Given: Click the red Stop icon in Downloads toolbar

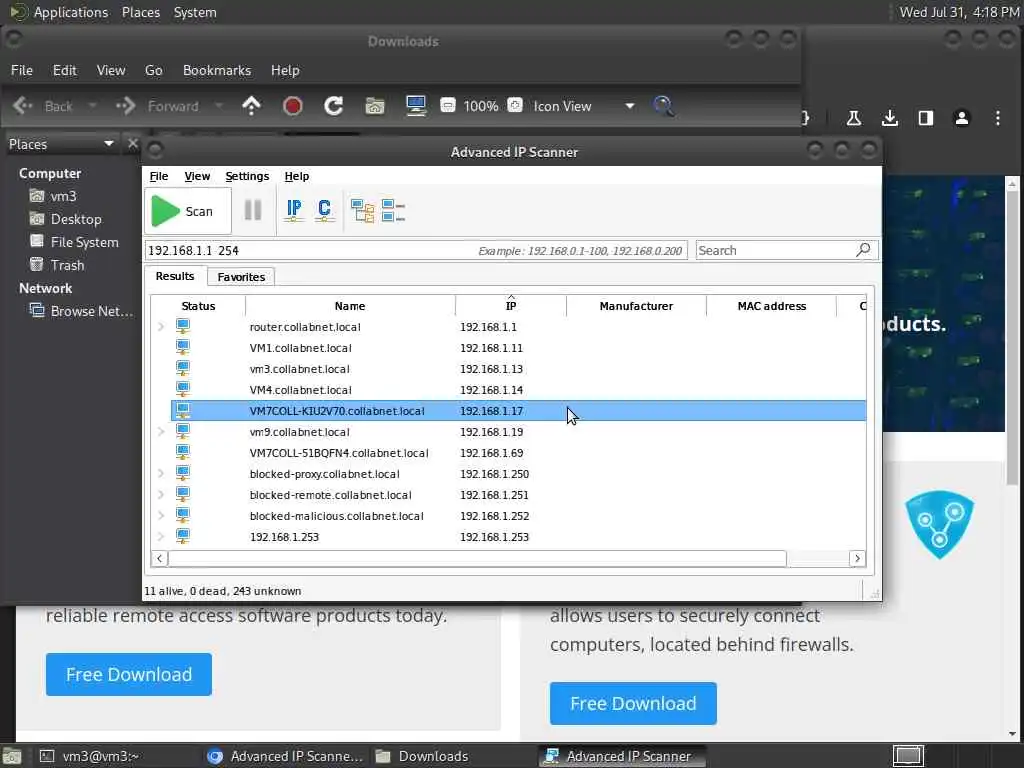Looking at the screenshot, I should click(292, 106).
